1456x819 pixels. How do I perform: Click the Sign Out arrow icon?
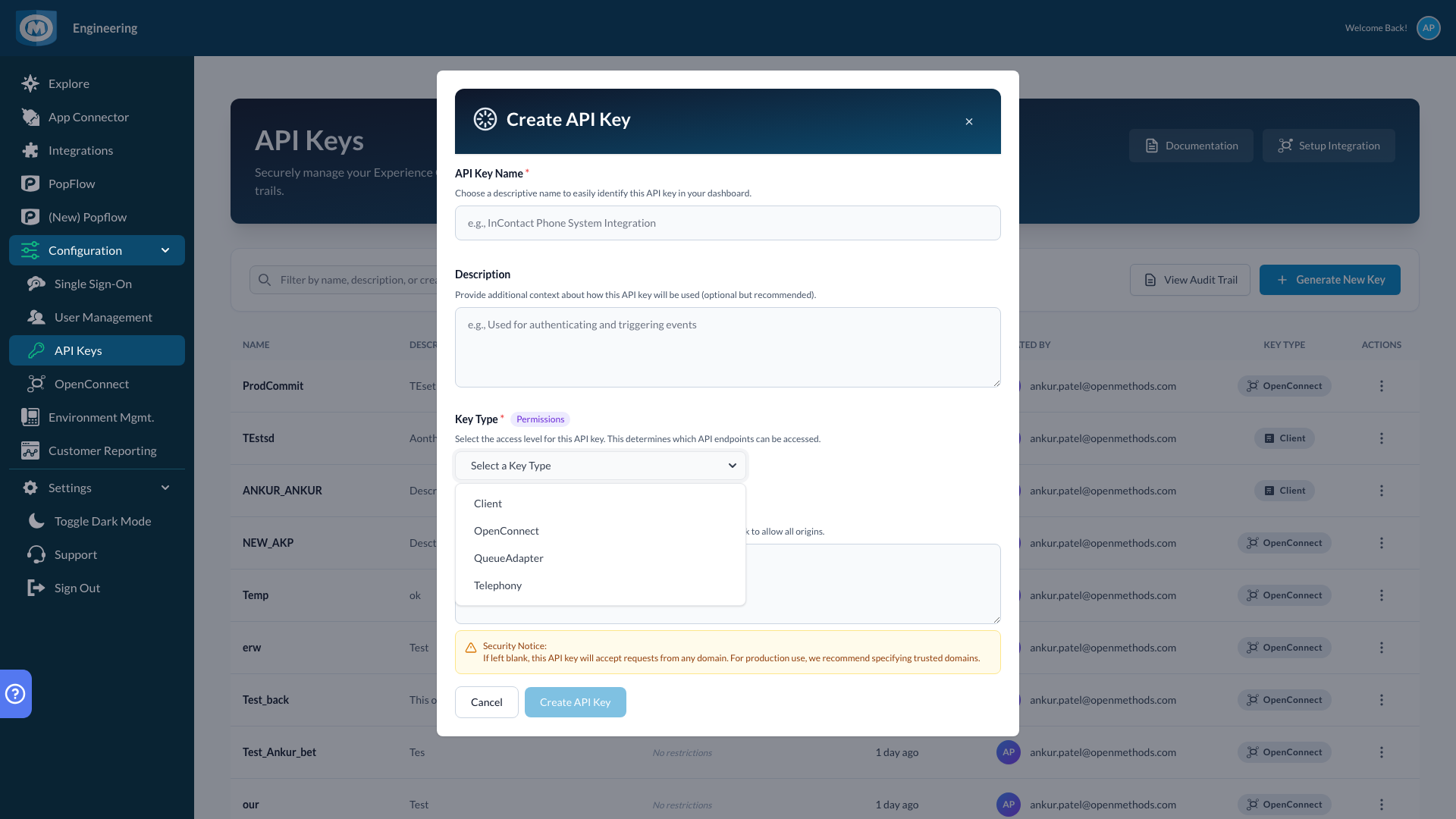(x=36, y=588)
